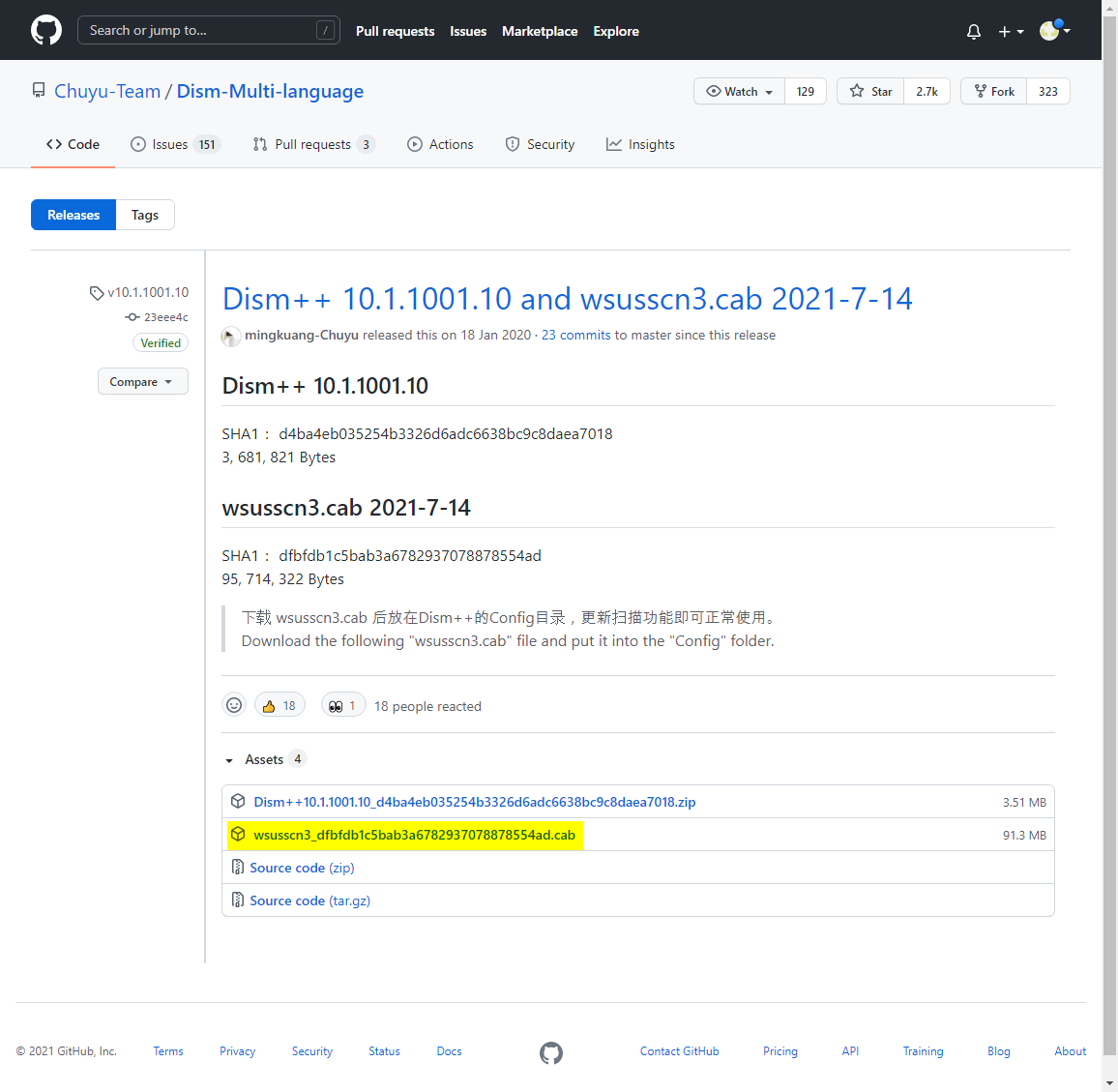The width and height of the screenshot is (1118, 1092).
Task: Open the Chuyu-Team organization link
Action: tap(107, 91)
